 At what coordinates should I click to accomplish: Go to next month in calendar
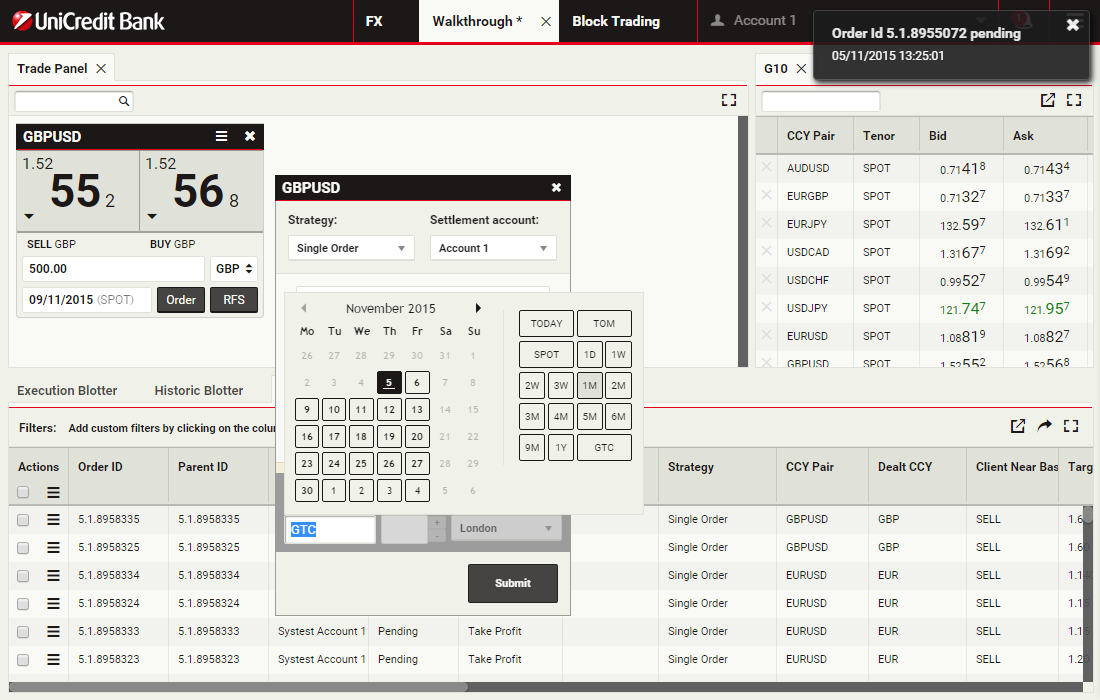478,308
